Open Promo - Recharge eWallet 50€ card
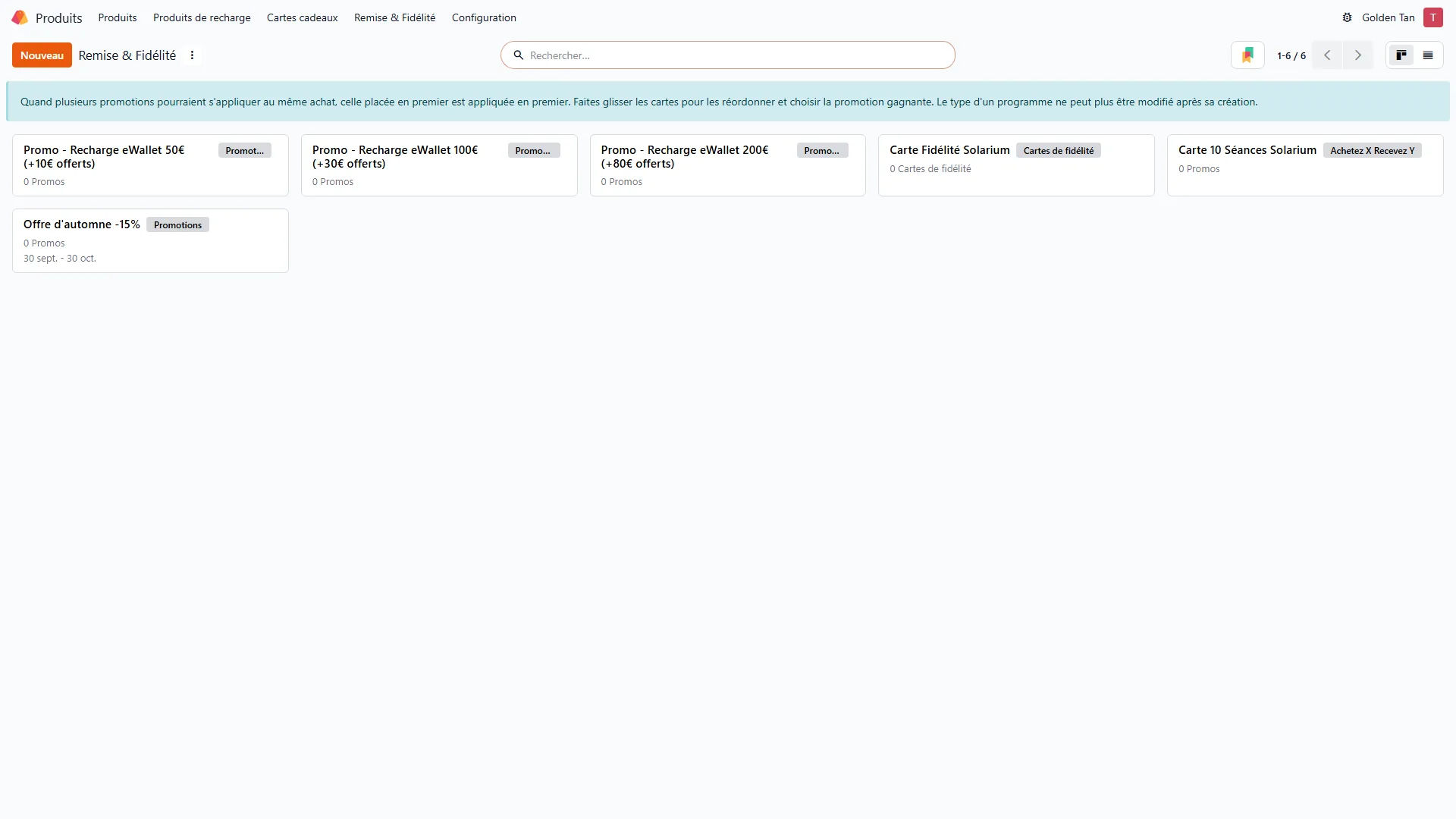This screenshot has height=819, width=1456. click(150, 165)
